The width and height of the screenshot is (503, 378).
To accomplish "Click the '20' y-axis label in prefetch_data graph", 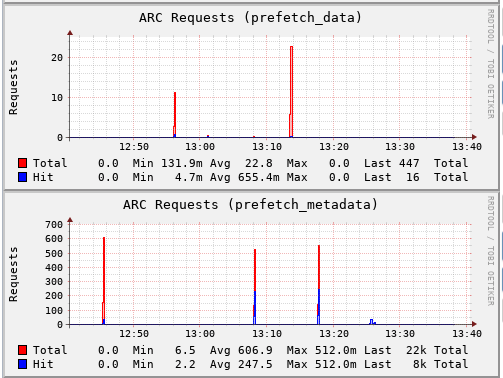I will point(57,58).
